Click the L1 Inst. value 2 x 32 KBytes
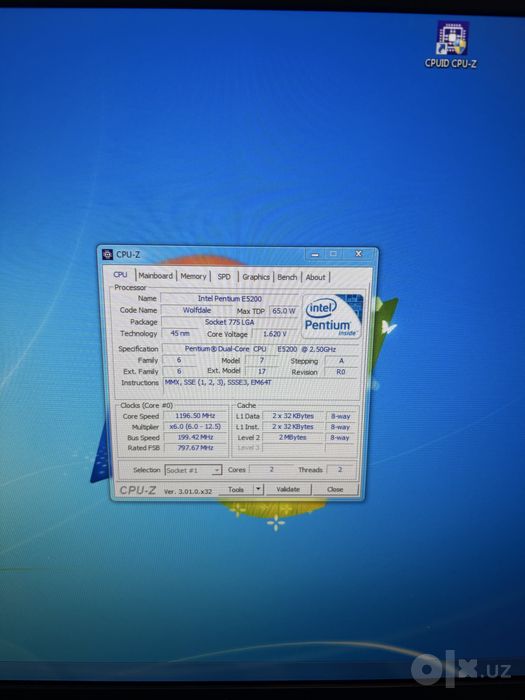Viewport: 525px width, 700px height. click(293, 427)
